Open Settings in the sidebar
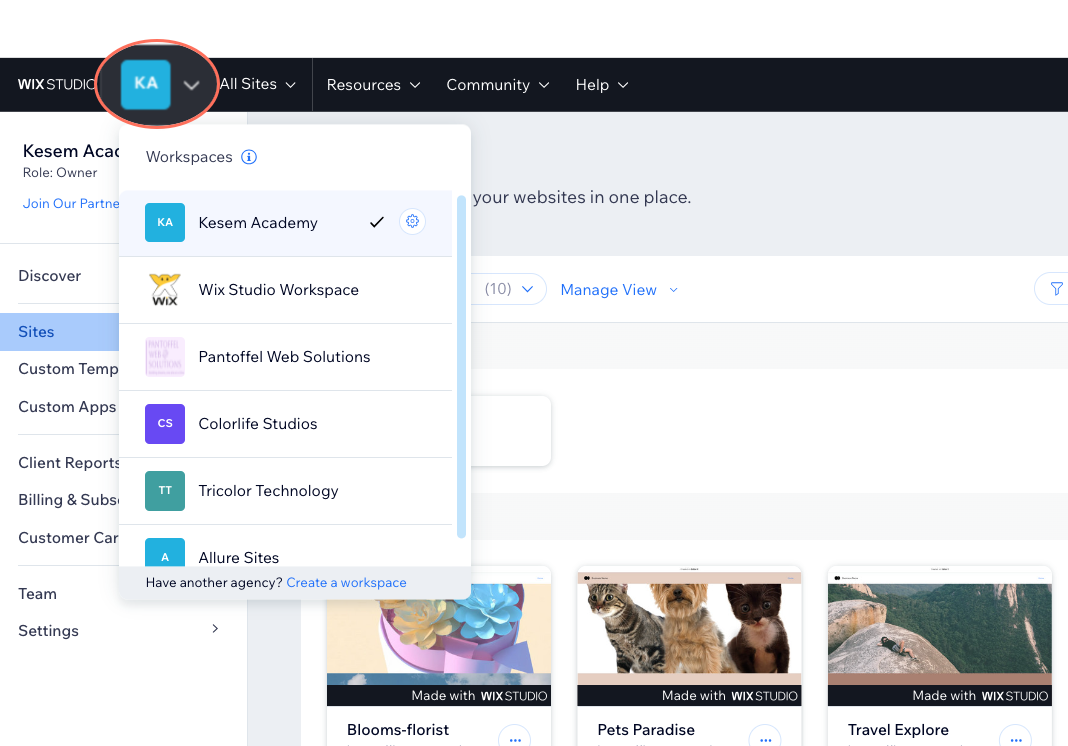This screenshot has width=1068, height=746. (48, 631)
